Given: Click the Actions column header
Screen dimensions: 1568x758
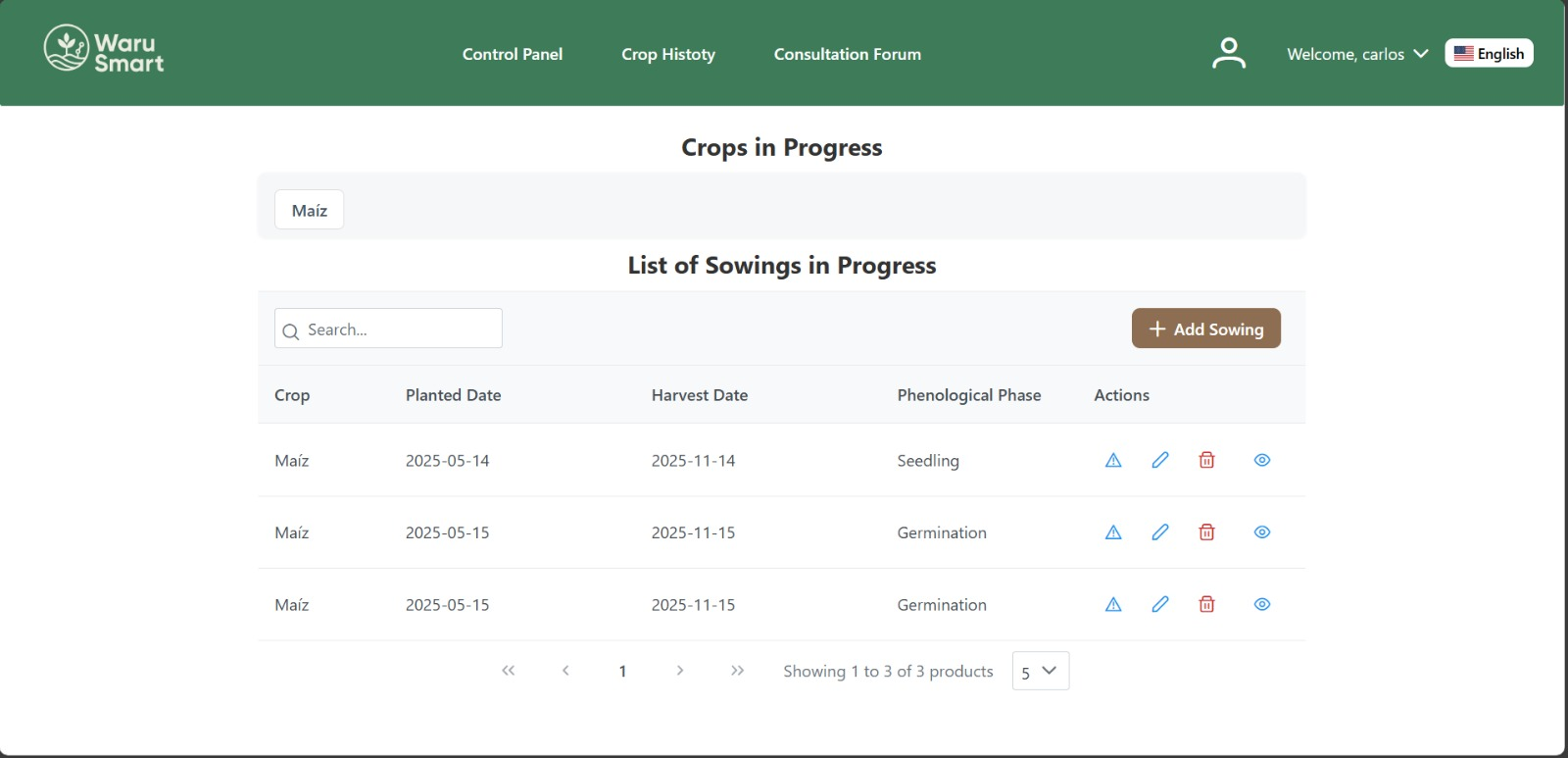Looking at the screenshot, I should point(1122,395).
